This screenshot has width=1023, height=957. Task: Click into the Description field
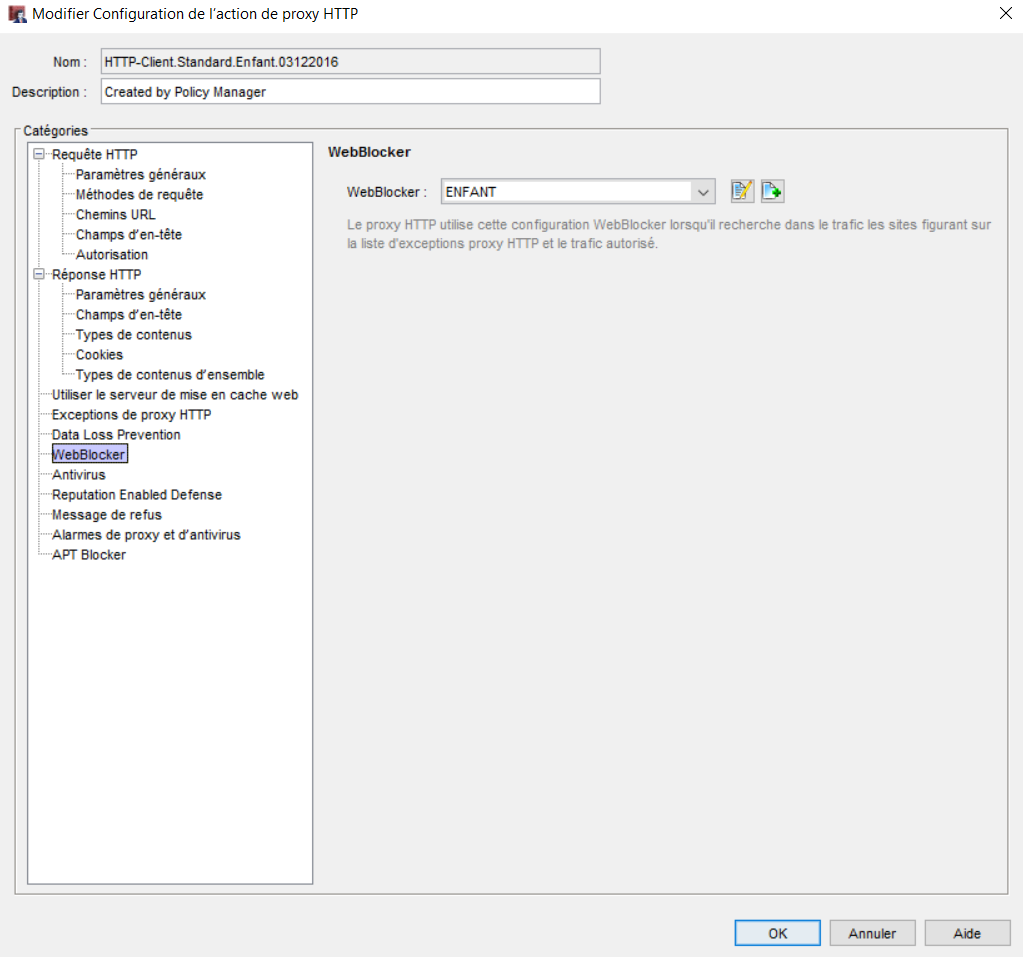click(350, 91)
